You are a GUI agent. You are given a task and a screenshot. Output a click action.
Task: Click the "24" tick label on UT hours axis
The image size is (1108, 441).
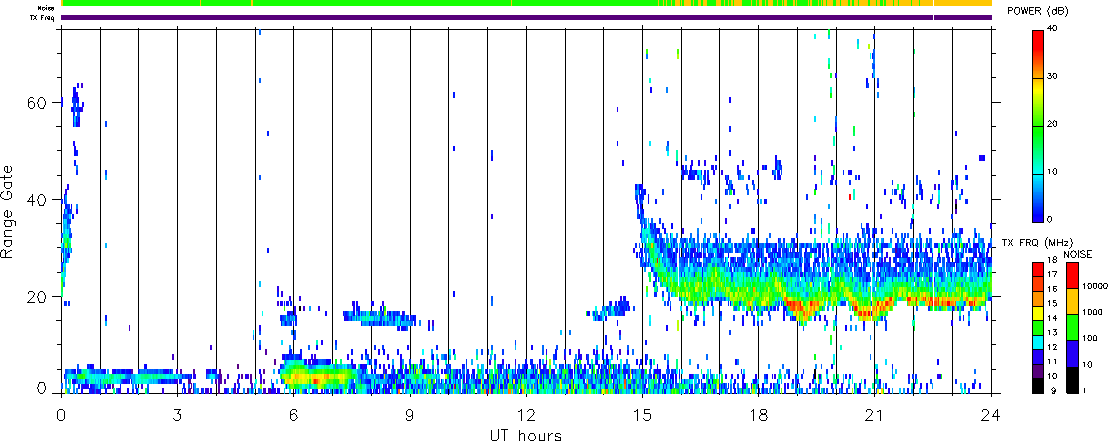[991, 414]
